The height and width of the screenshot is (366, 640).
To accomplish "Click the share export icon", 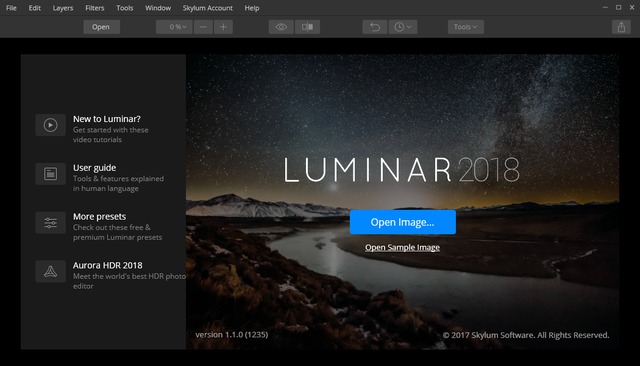I will (621, 27).
